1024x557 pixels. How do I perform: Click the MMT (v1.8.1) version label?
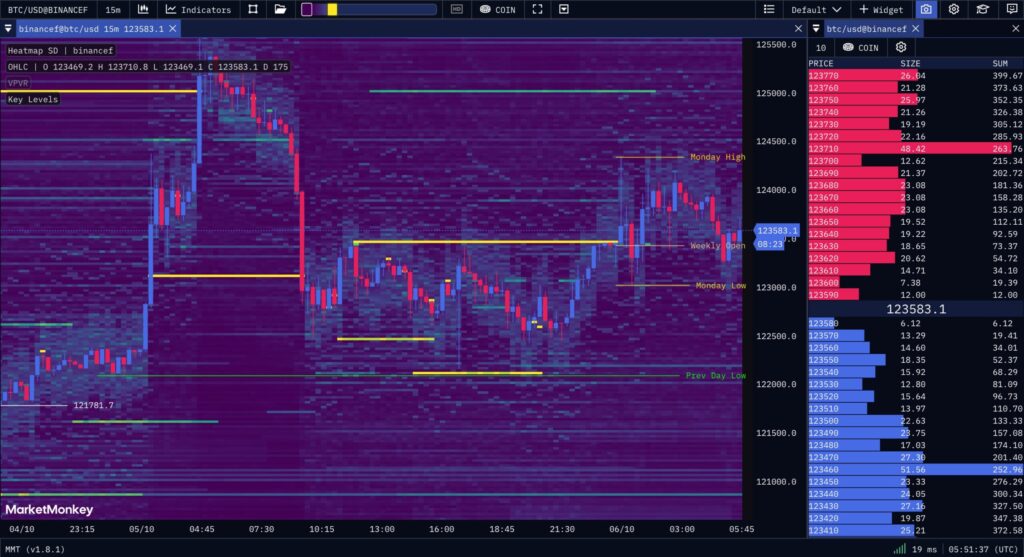point(35,549)
